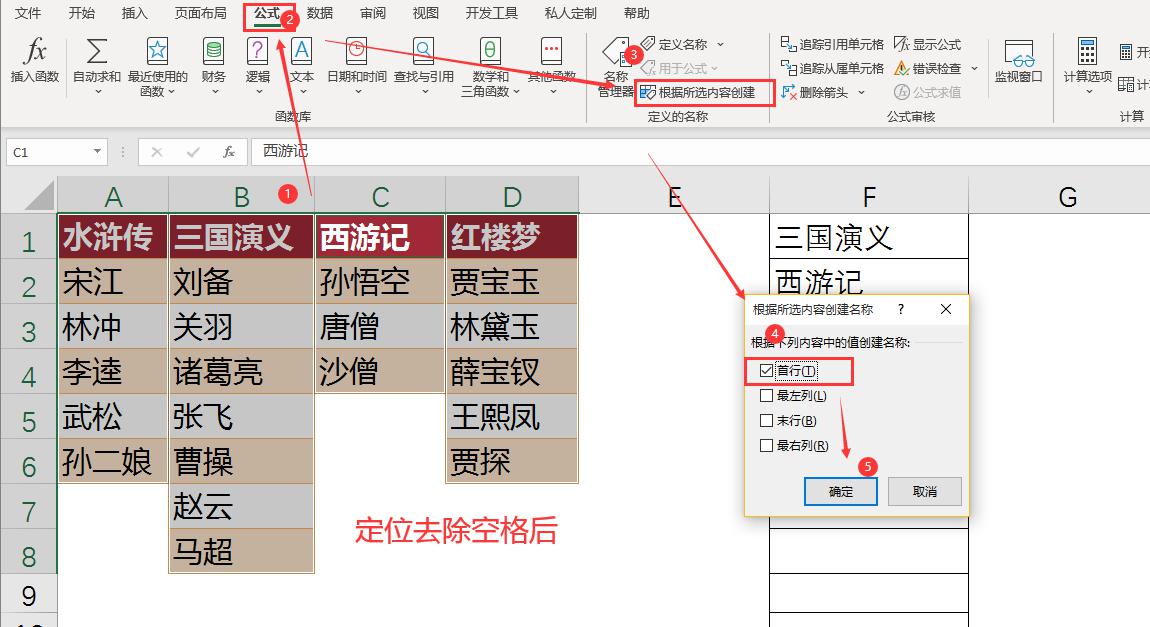1150x627 pixels.
Task: Click Error Checking (错误检查)
Action: pyautogui.click(x=927, y=68)
